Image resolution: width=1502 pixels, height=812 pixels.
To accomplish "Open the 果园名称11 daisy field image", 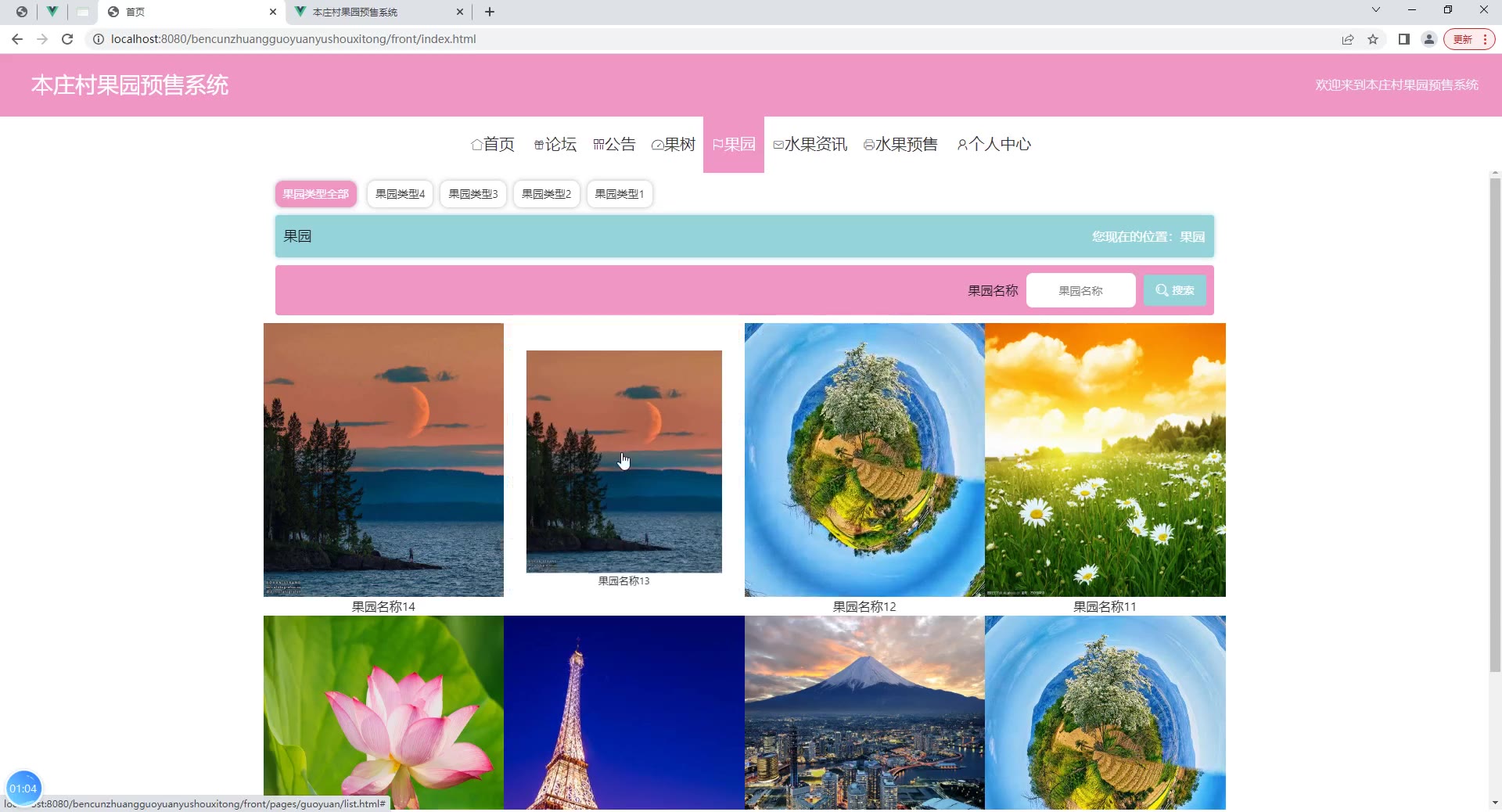I will pyautogui.click(x=1105, y=460).
